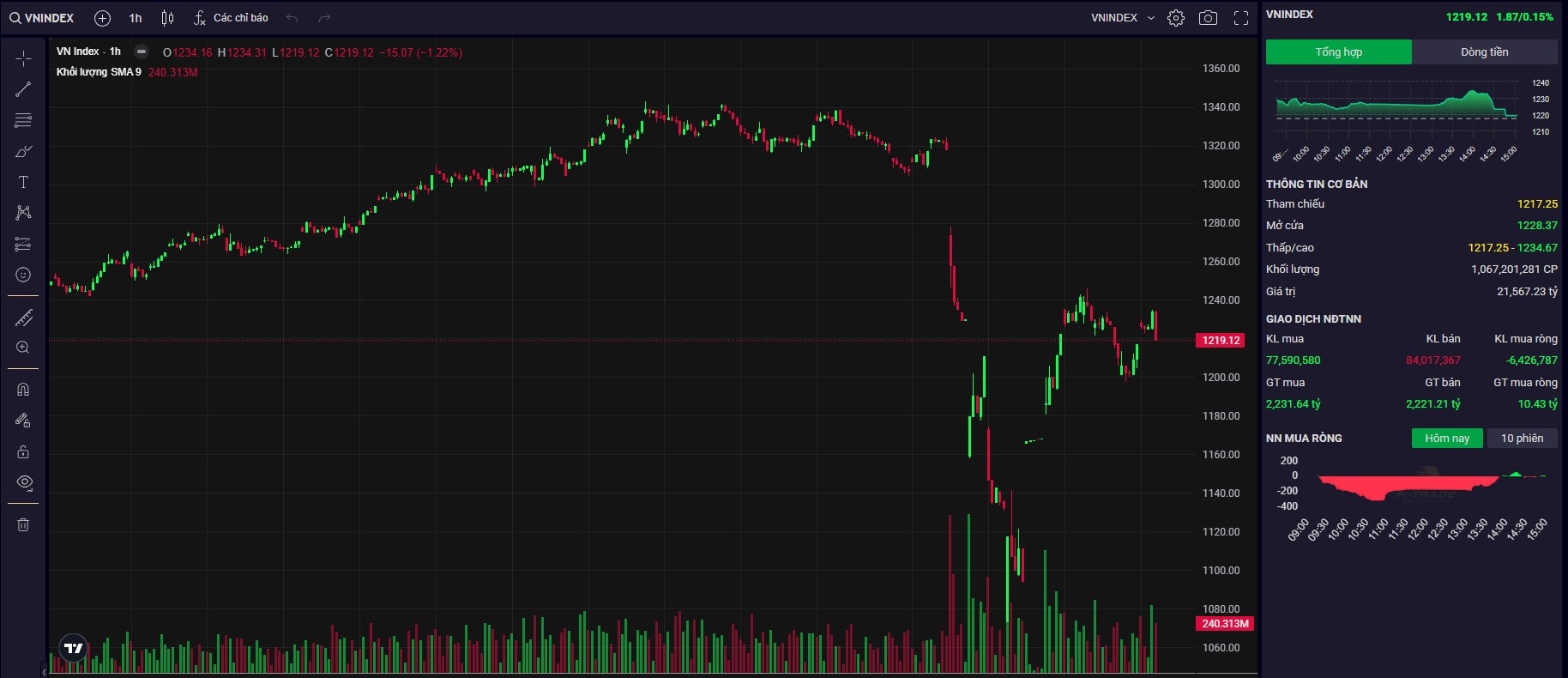This screenshot has width=1568, height=678.
Task: Select the Hôm nay button
Action: pyautogui.click(x=1447, y=438)
